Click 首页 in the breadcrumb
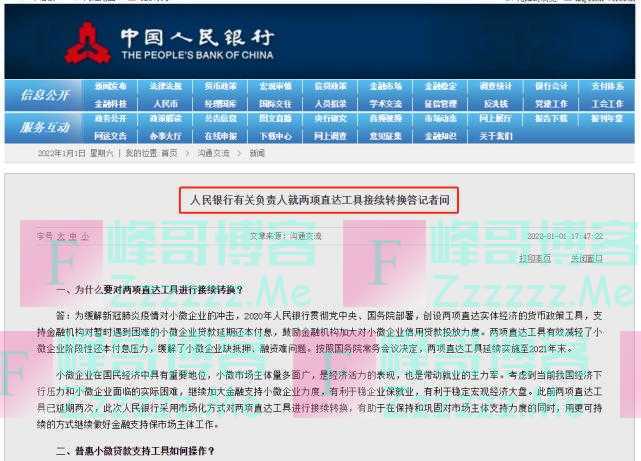The width and height of the screenshot is (641, 461). pos(169,153)
